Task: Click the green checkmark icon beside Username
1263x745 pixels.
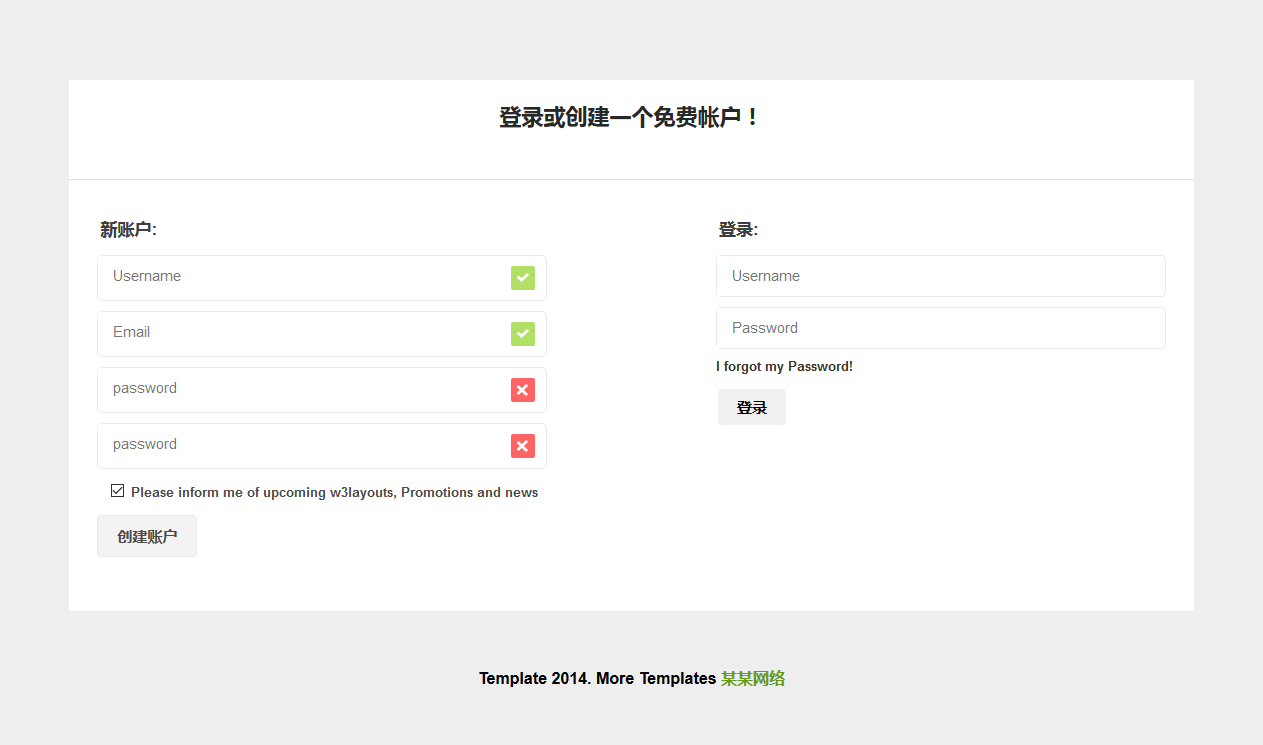Action: (x=523, y=278)
